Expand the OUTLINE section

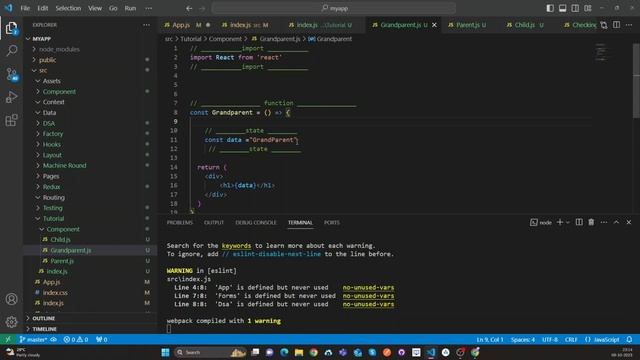44,318
